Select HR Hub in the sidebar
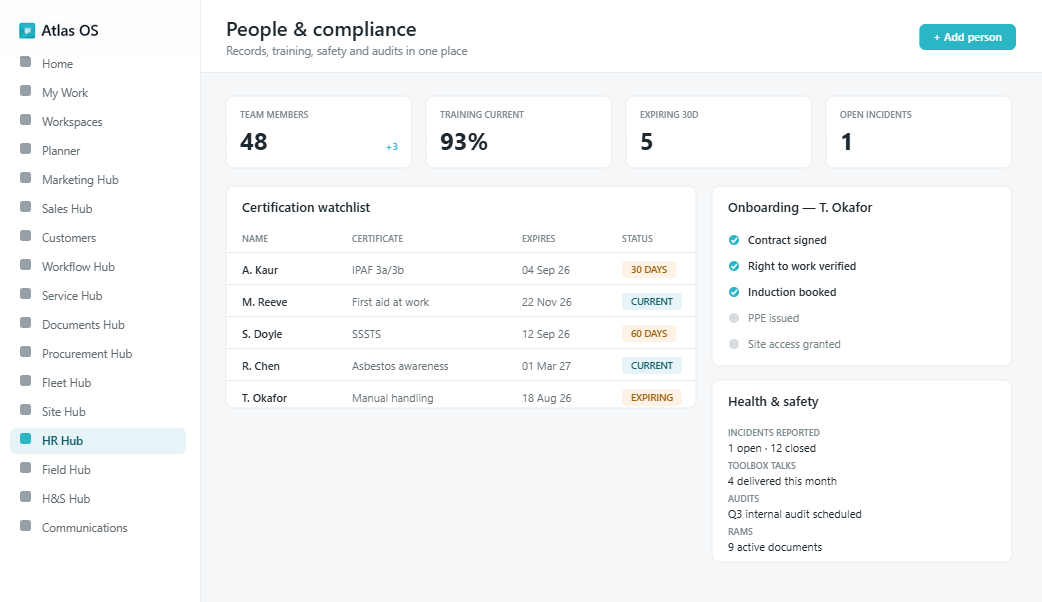The height and width of the screenshot is (602, 1042). pos(98,441)
